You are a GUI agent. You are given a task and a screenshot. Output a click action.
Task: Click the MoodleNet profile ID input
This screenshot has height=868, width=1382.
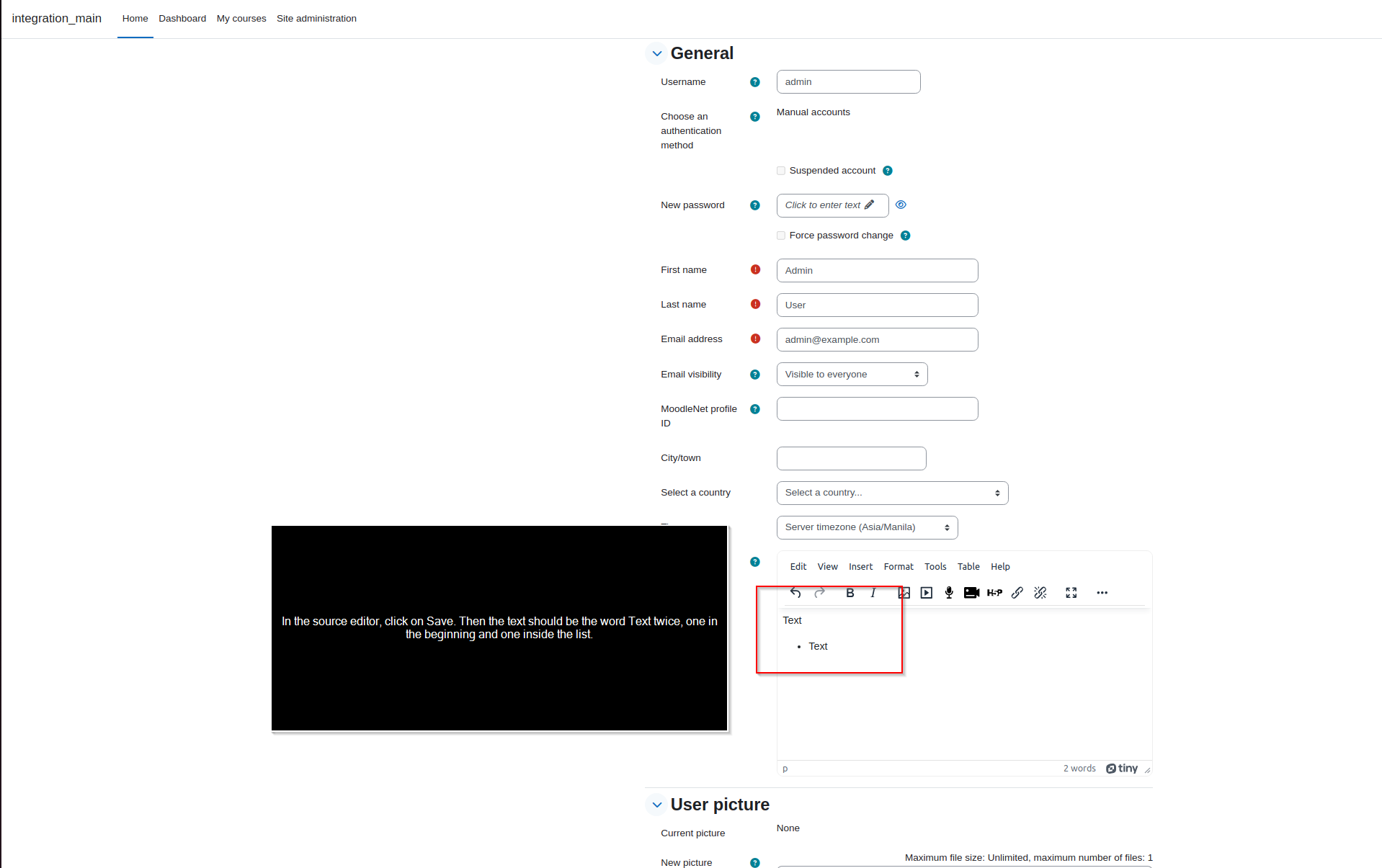pos(877,409)
